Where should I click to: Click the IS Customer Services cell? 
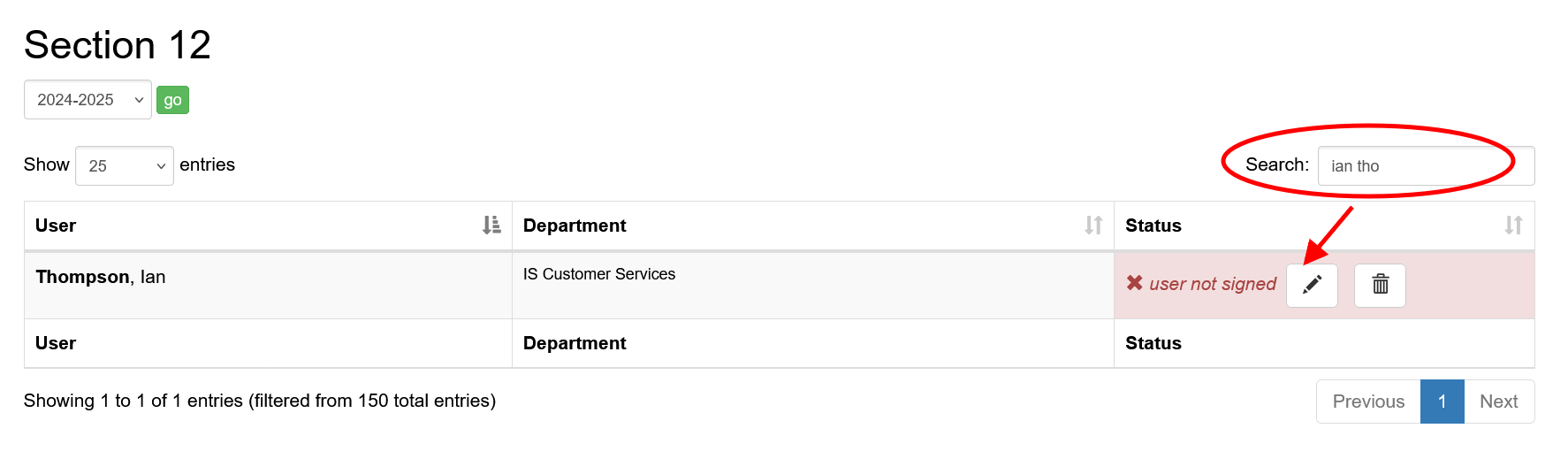coord(599,274)
